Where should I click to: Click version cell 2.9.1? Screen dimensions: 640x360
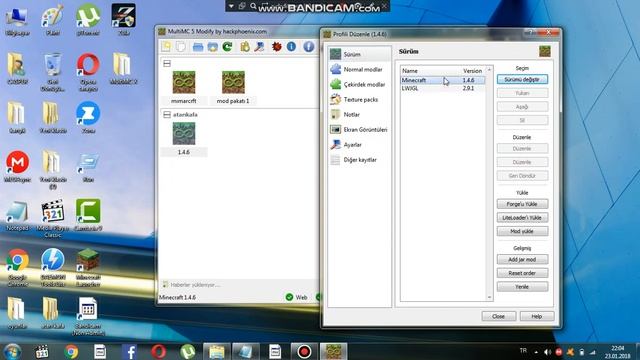click(468, 88)
